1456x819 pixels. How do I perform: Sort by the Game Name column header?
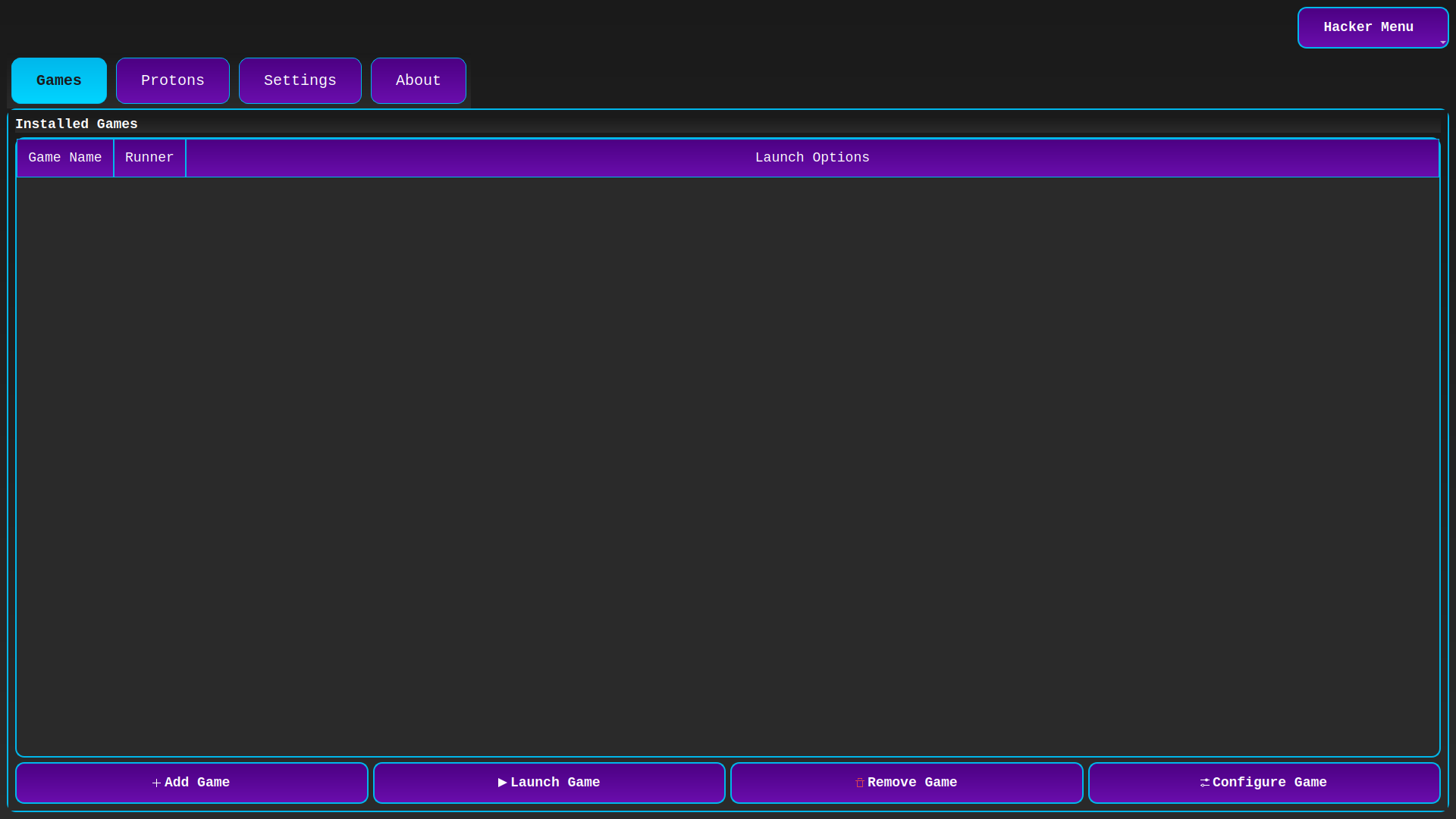(65, 158)
